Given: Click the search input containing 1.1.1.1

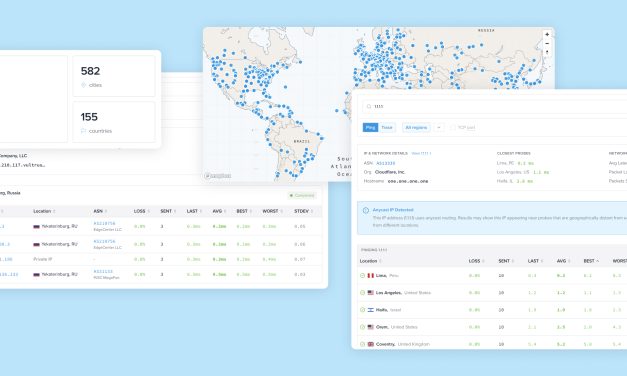Looking at the screenshot, I should click(x=496, y=106).
